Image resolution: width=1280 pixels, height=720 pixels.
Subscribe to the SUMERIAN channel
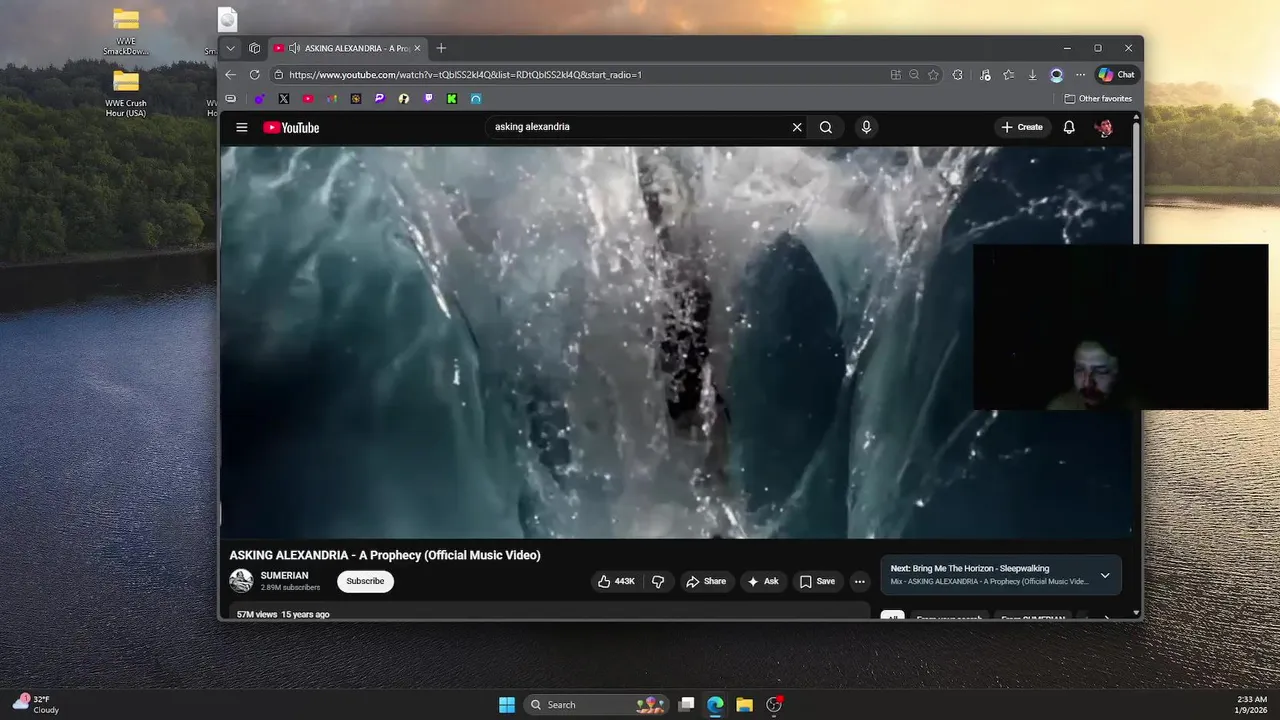[x=365, y=581]
